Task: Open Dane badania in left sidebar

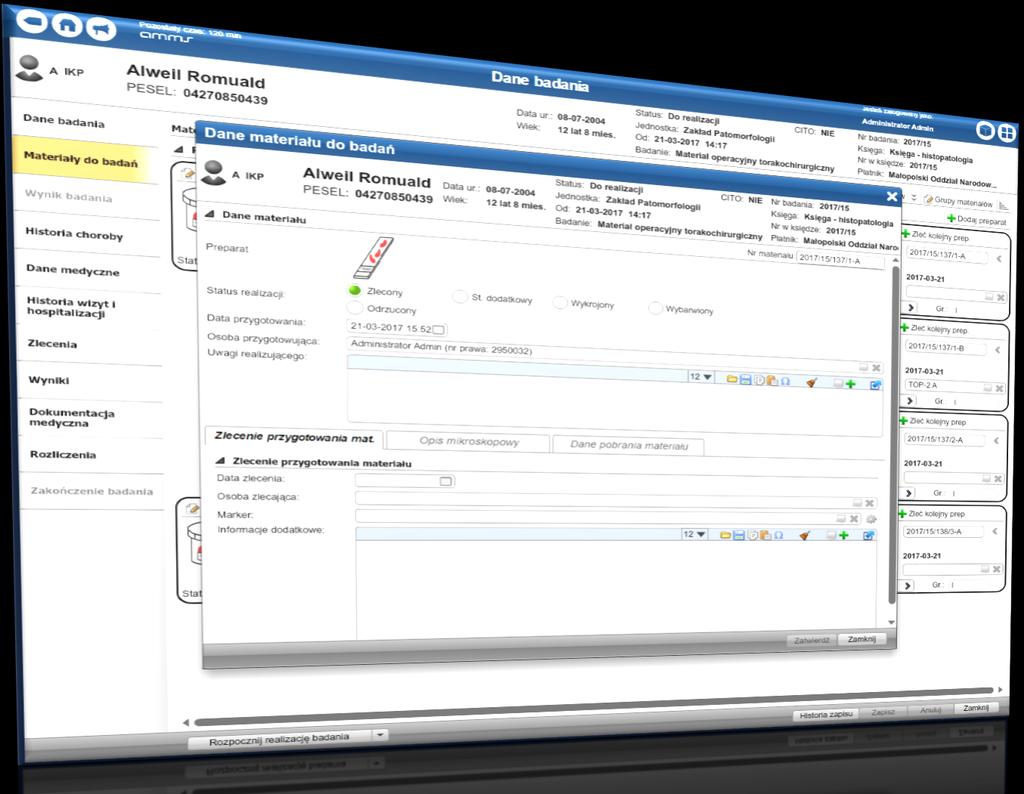Action: [x=64, y=121]
